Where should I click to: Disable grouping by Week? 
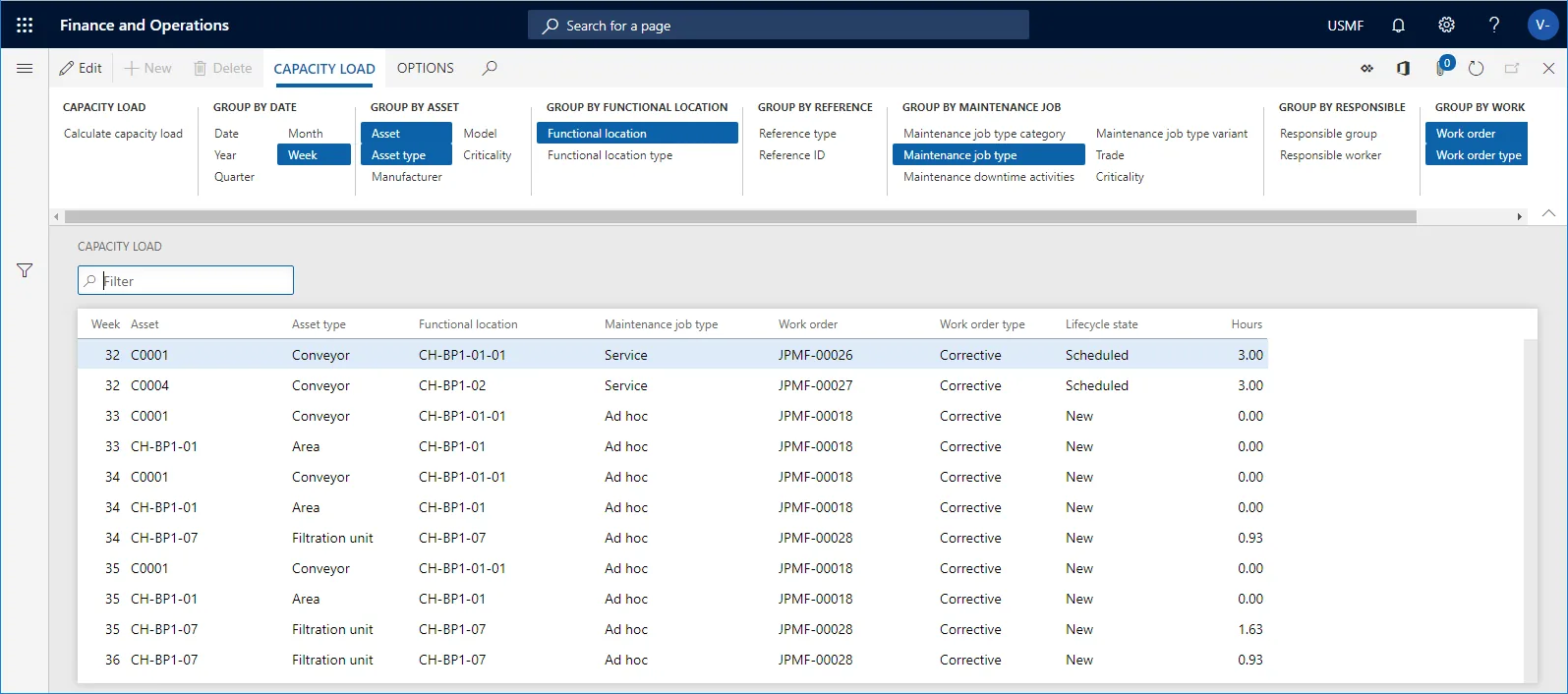pyautogui.click(x=314, y=155)
